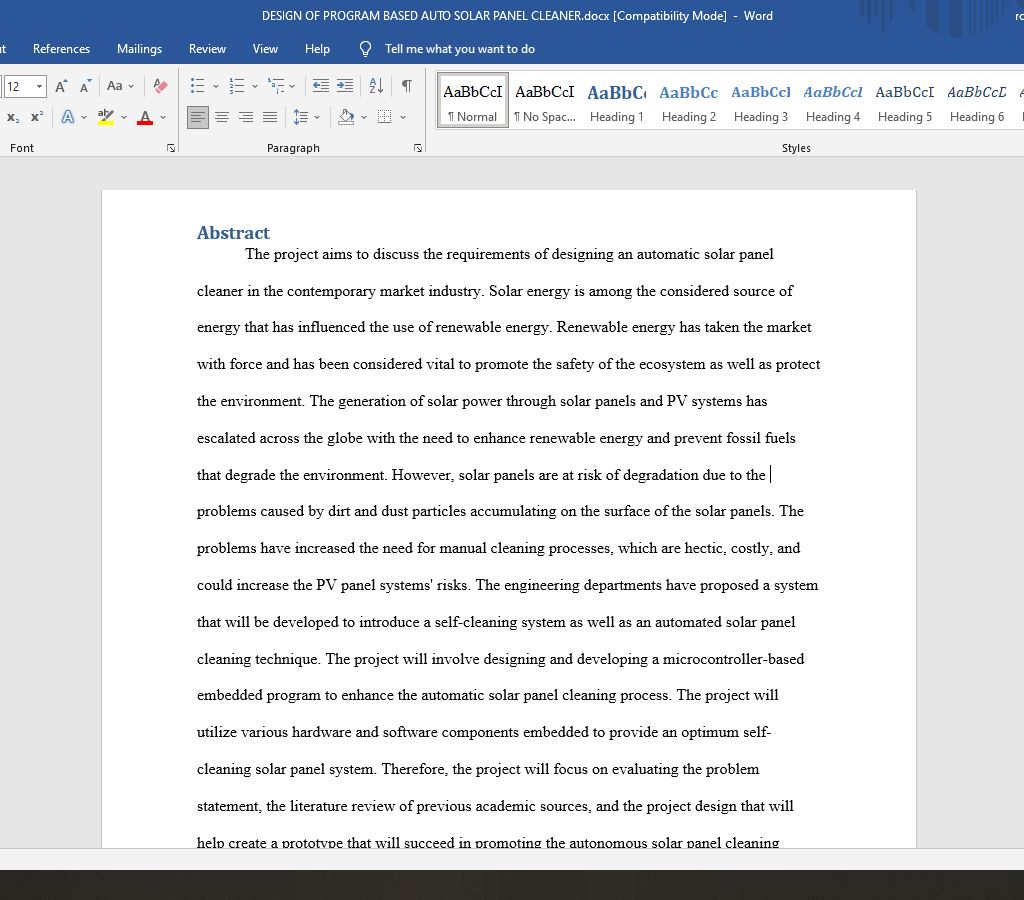Apply the No Spacing style
Viewport: 1024px width, 900px height.
(545, 101)
